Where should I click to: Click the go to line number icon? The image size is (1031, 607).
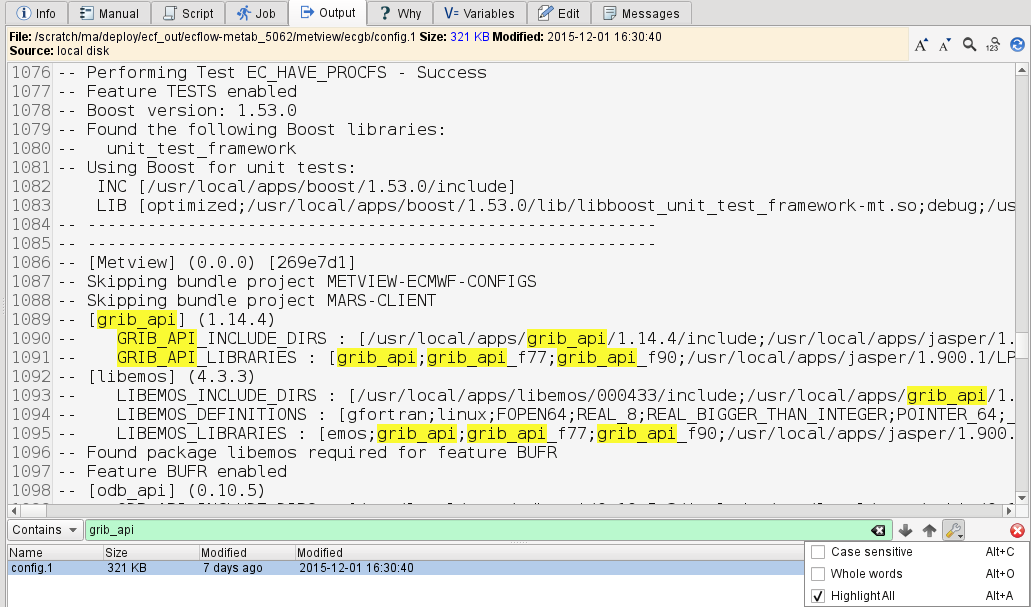tap(993, 44)
